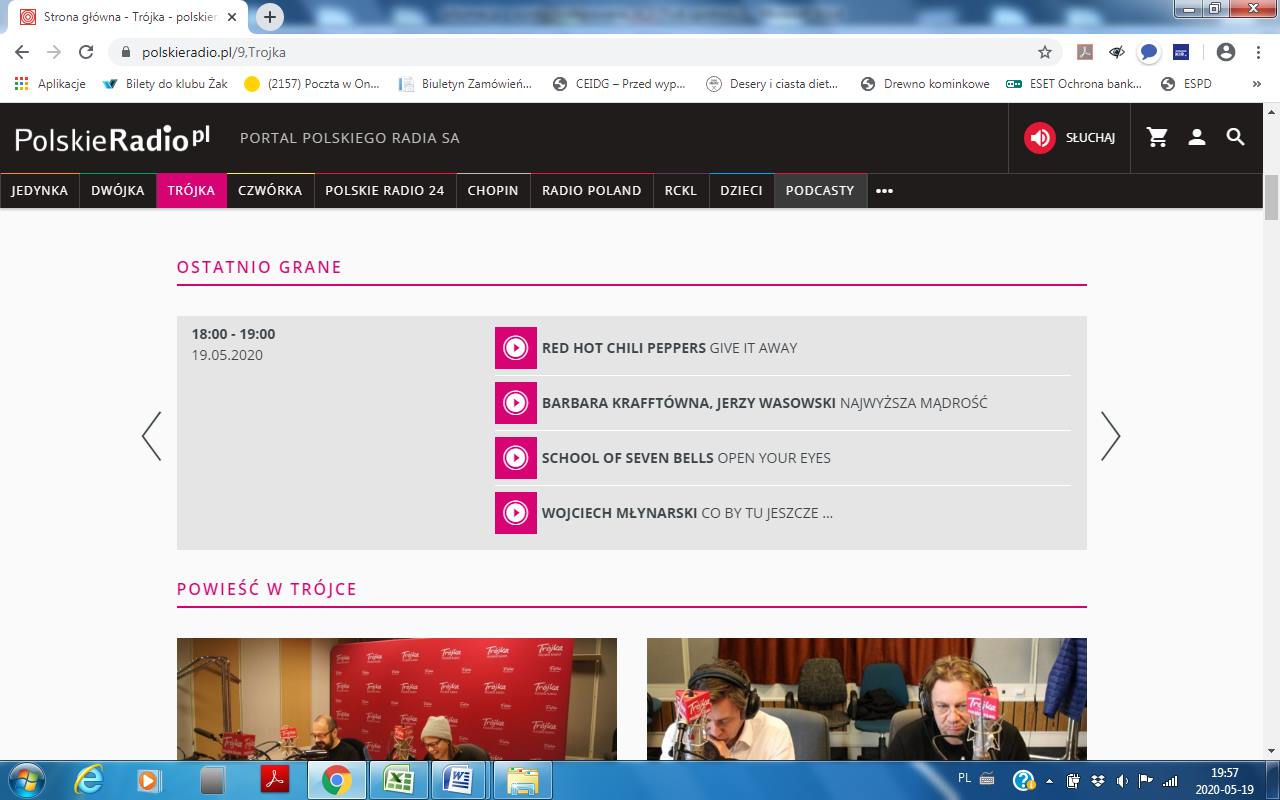Viewport: 1280px width, 800px height.
Task: Launch Internet Explorer from taskbar
Action: click(x=89, y=780)
